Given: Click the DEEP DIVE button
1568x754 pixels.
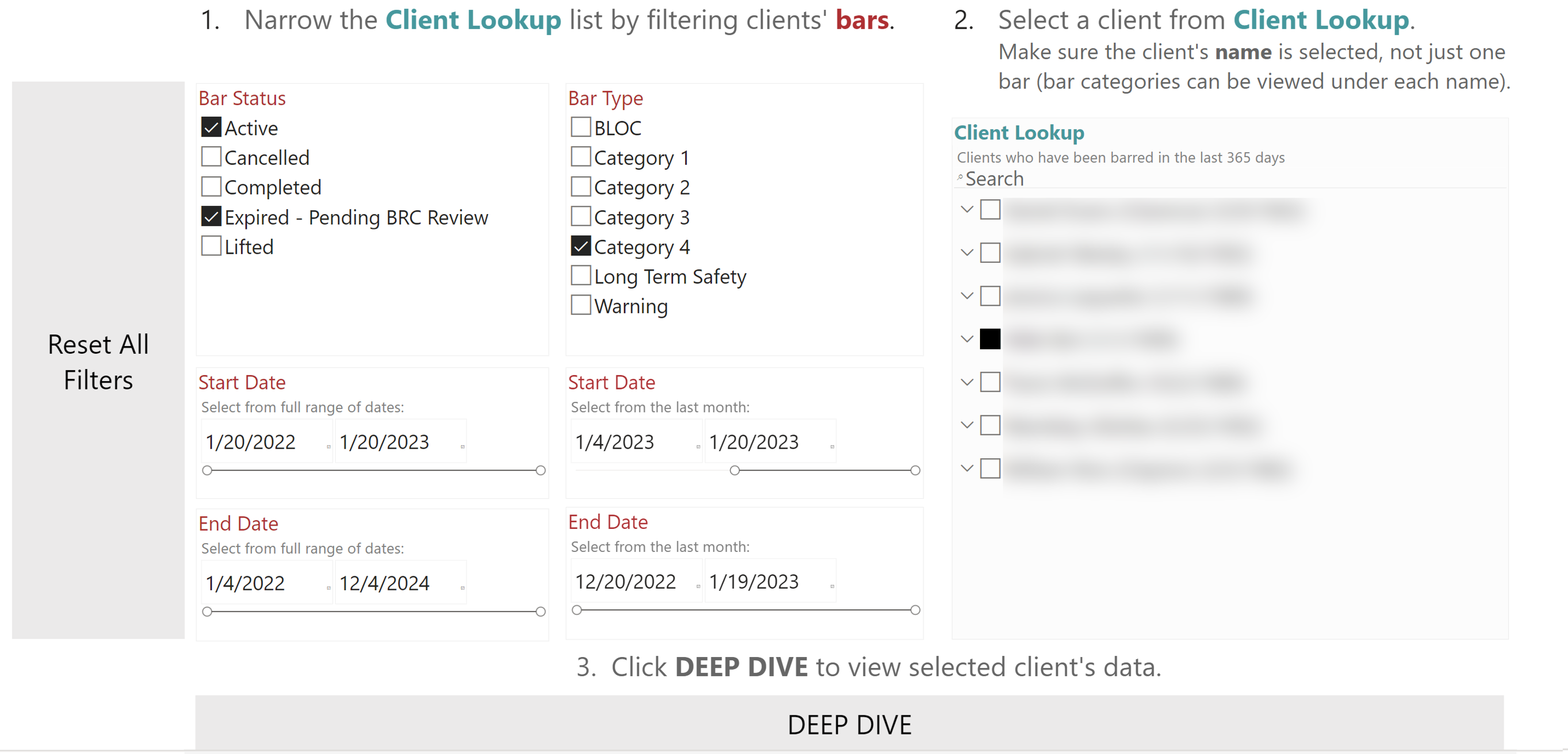Looking at the screenshot, I should (x=849, y=724).
